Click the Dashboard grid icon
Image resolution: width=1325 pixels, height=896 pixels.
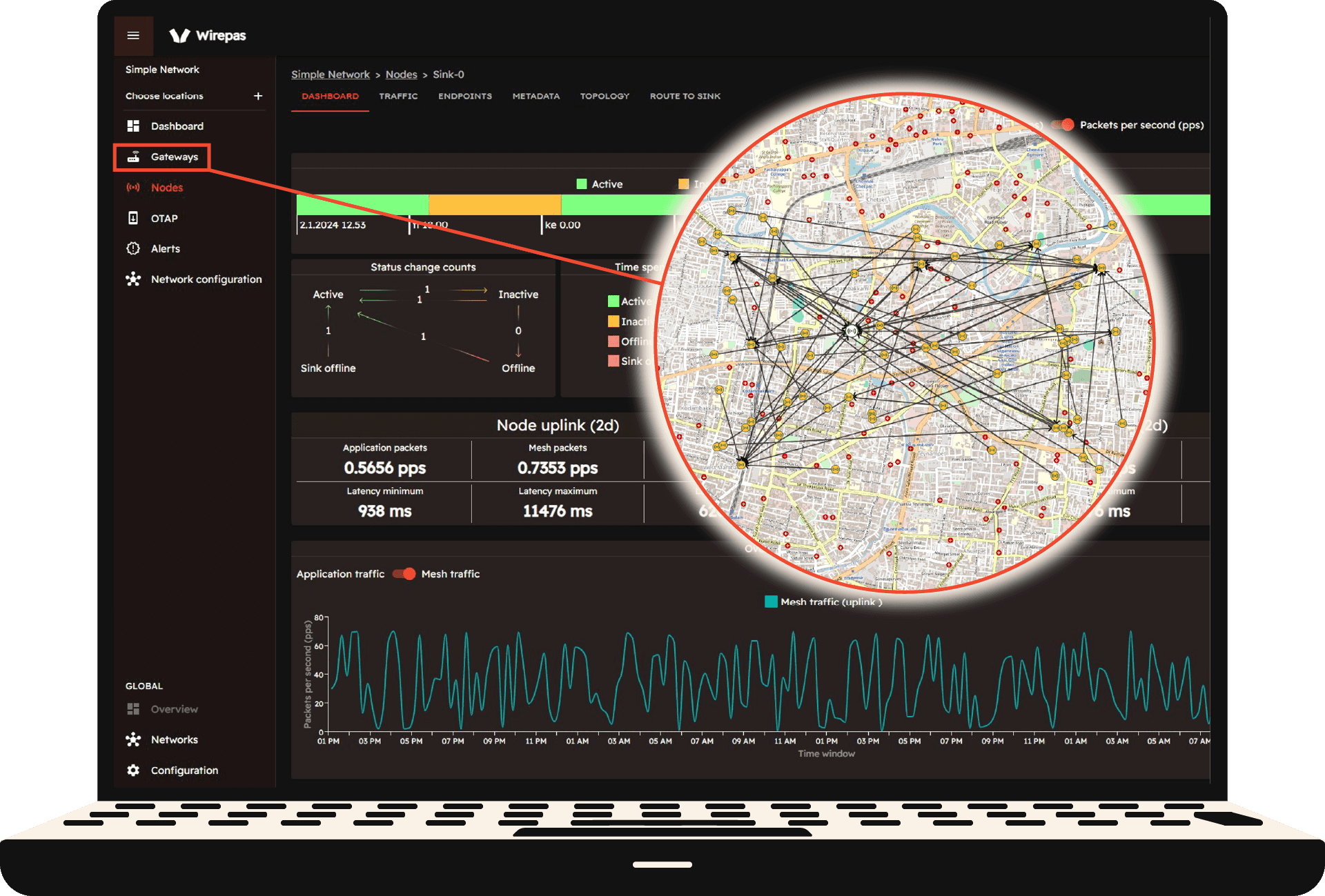(x=133, y=126)
